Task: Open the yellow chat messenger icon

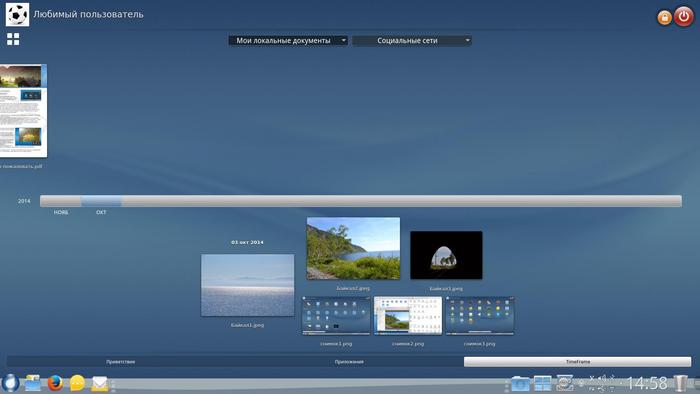Action: click(x=77, y=383)
